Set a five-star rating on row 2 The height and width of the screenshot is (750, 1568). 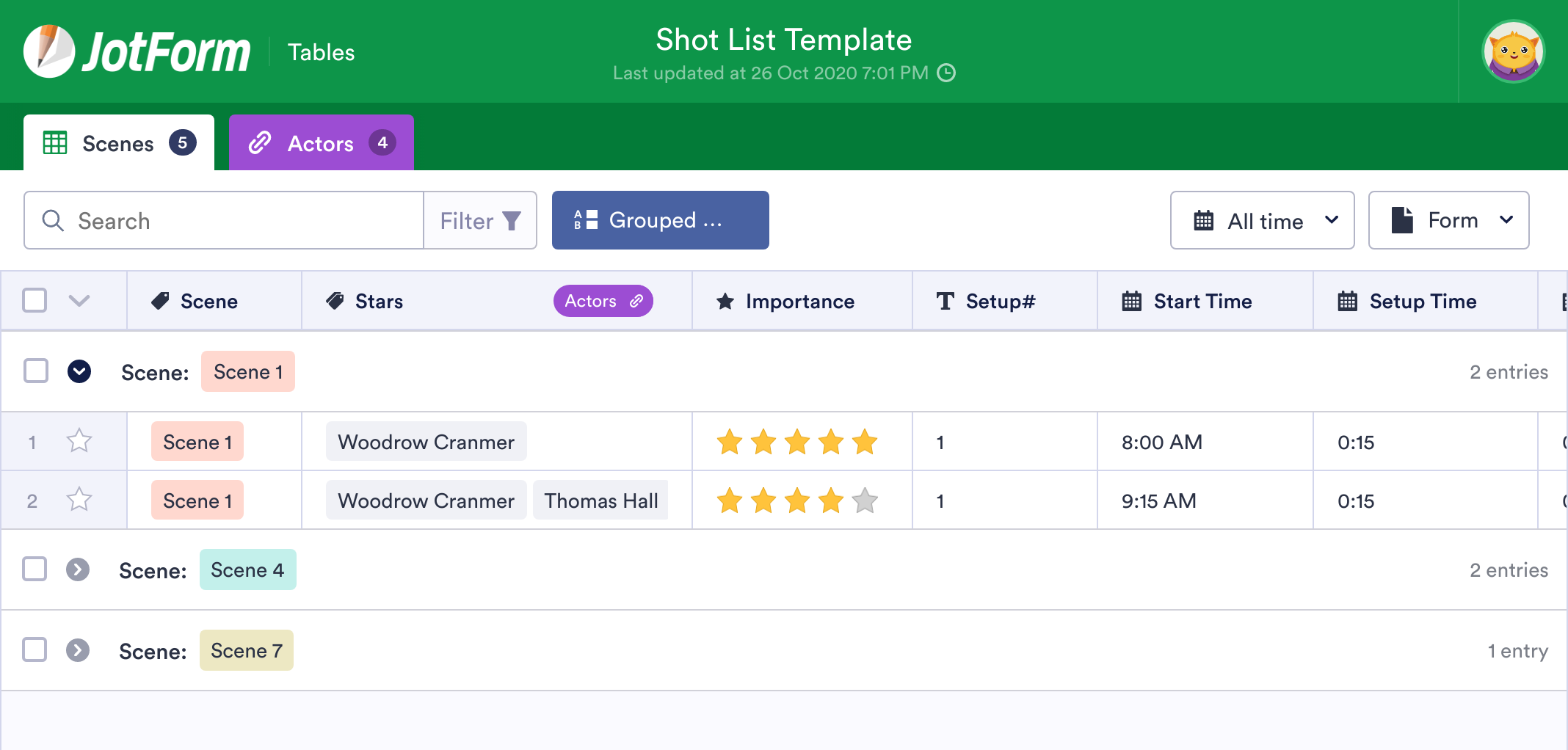(866, 500)
